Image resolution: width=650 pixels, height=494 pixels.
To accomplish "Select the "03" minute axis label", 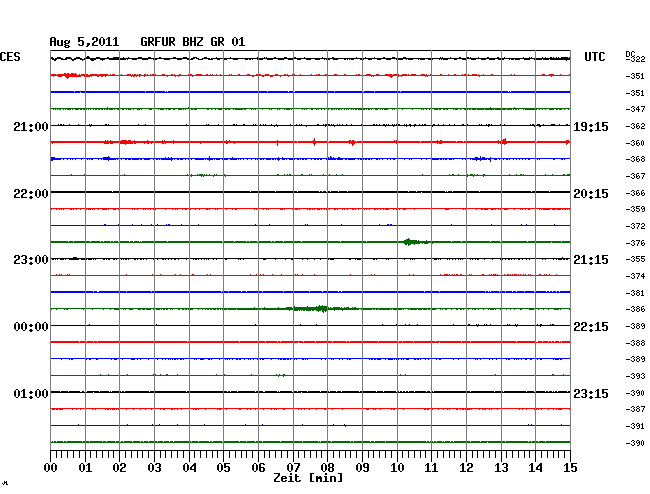I will (x=154, y=468).
